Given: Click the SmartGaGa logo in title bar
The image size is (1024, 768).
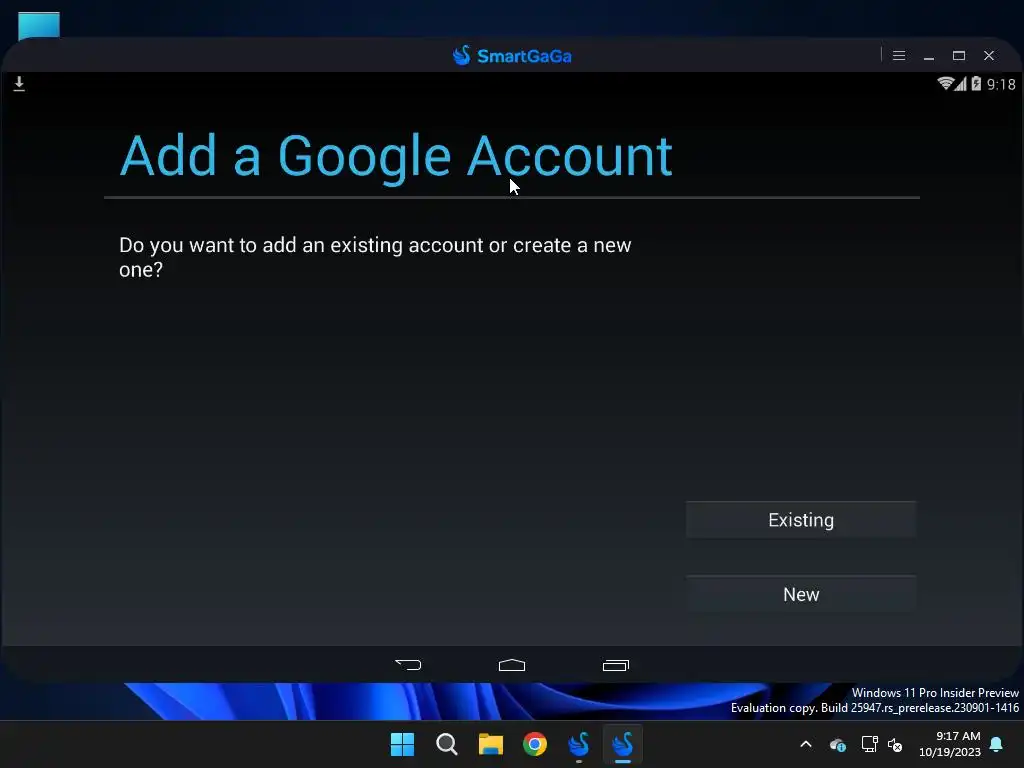Looking at the screenshot, I should (512, 56).
